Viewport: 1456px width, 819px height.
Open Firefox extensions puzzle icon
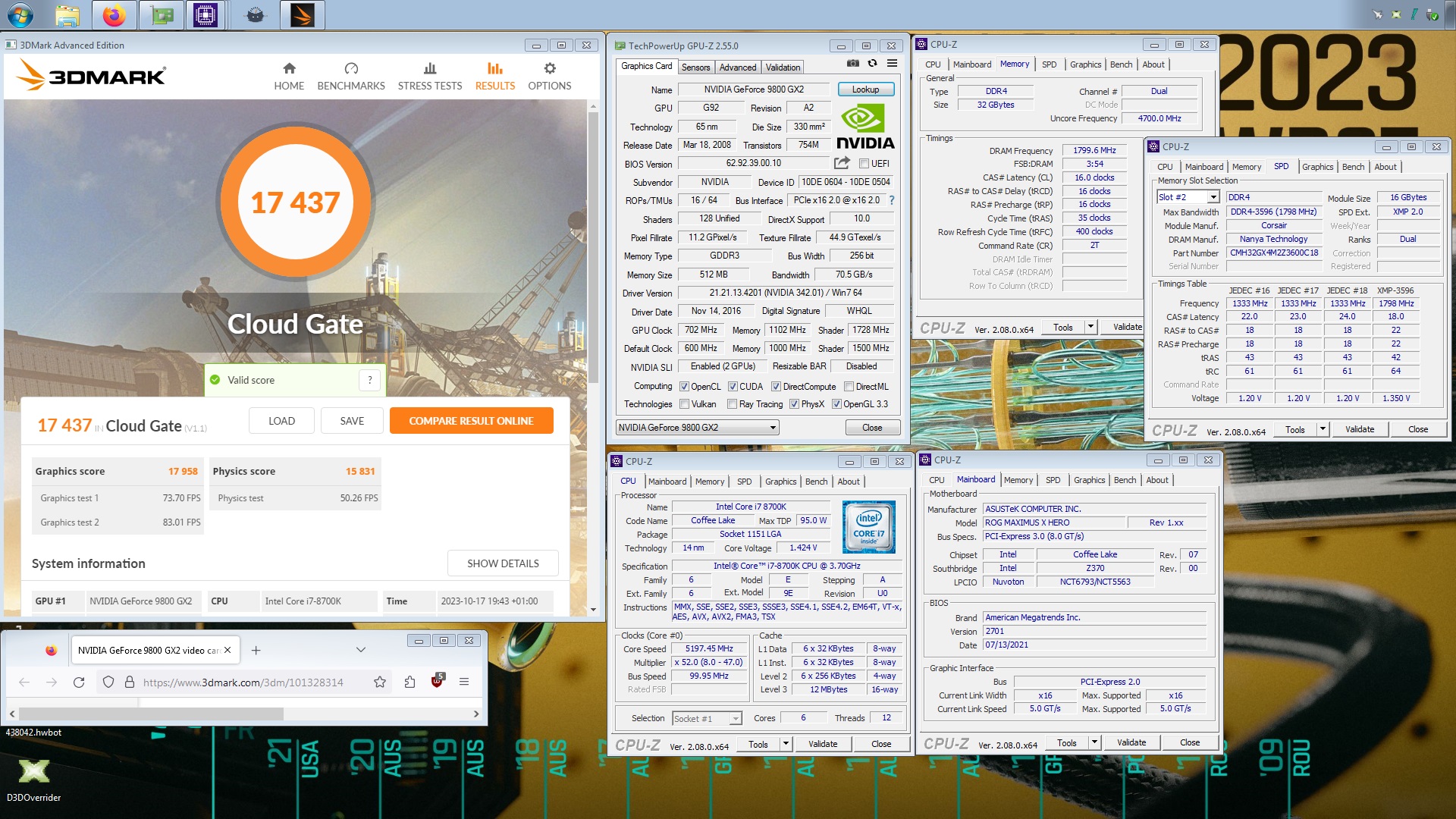click(x=410, y=682)
